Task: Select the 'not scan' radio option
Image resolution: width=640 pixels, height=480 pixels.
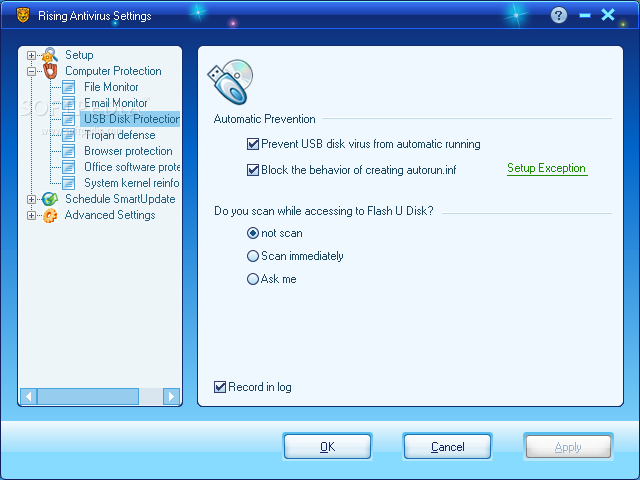Action: pyautogui.click(x=253, y=233)
